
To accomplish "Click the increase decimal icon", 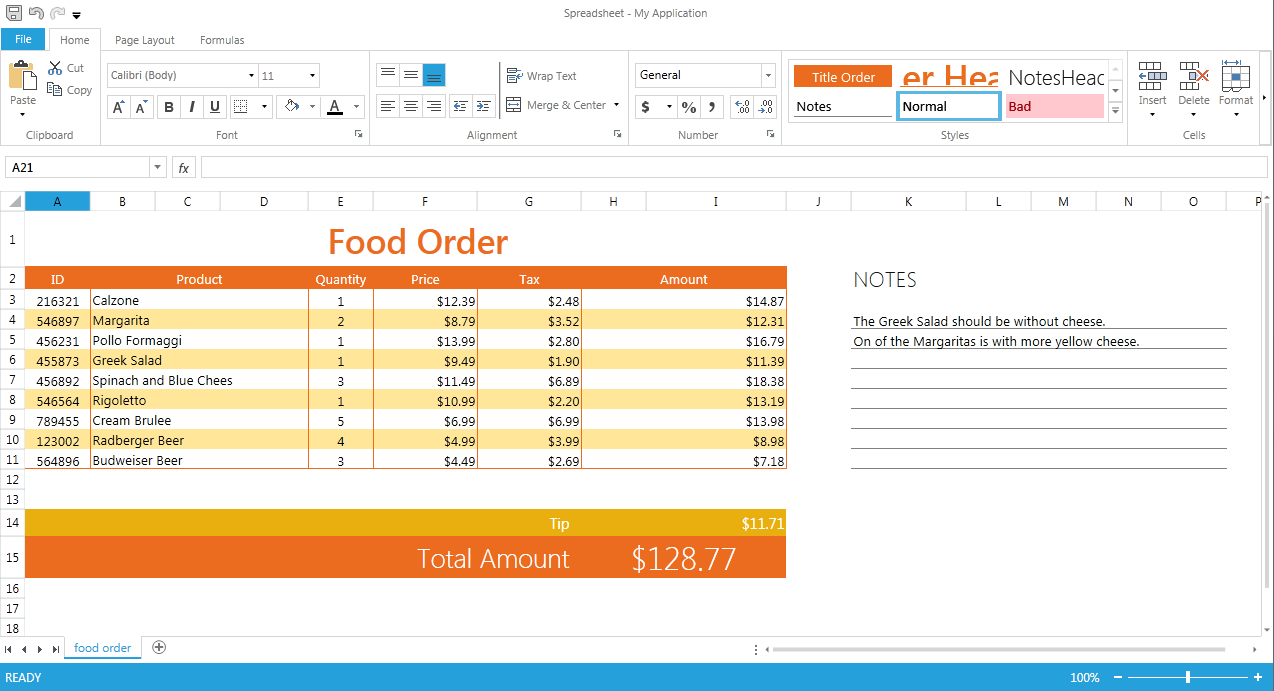I will [x=741, y=107].
